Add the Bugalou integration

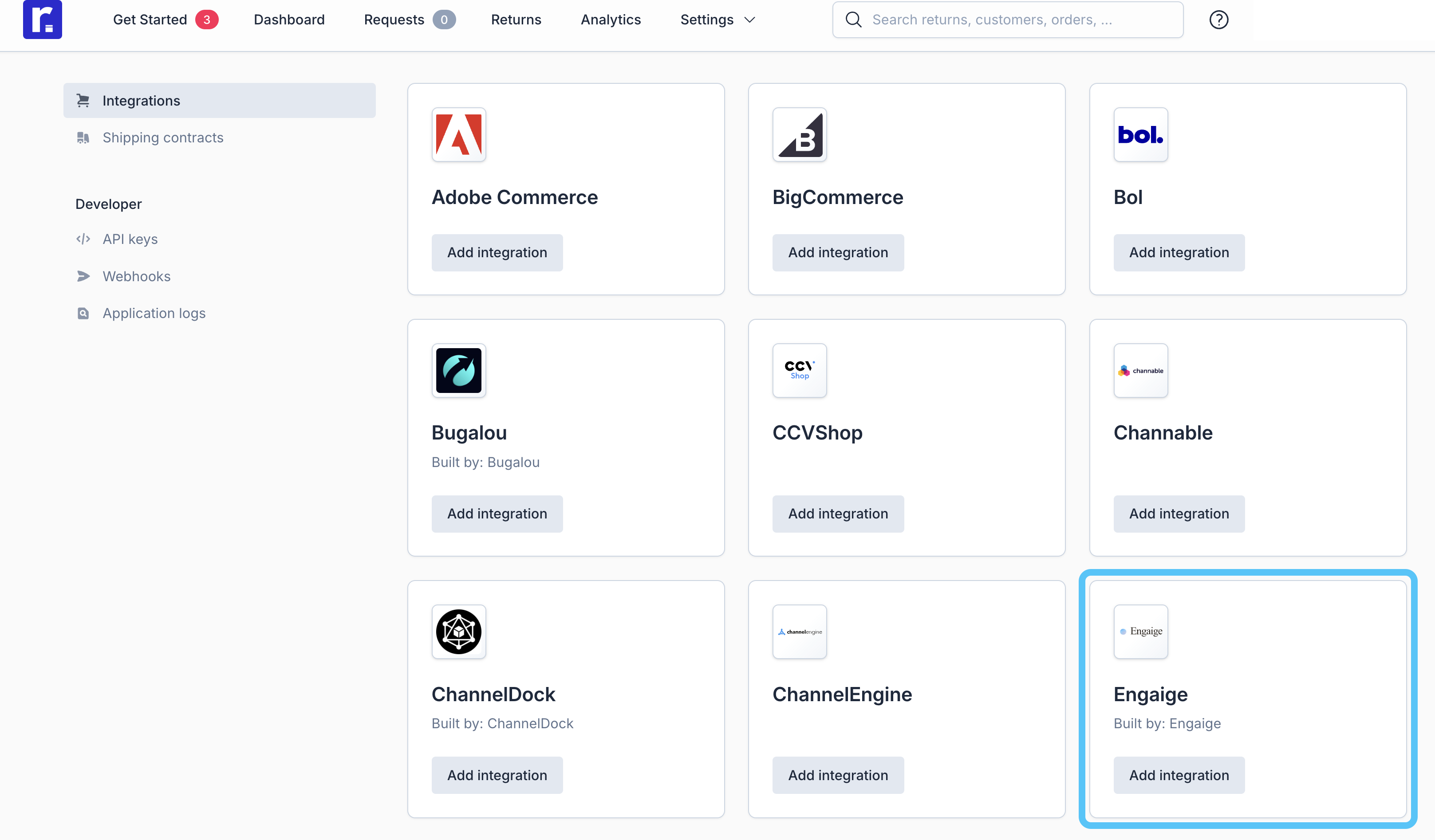(497, 514)
